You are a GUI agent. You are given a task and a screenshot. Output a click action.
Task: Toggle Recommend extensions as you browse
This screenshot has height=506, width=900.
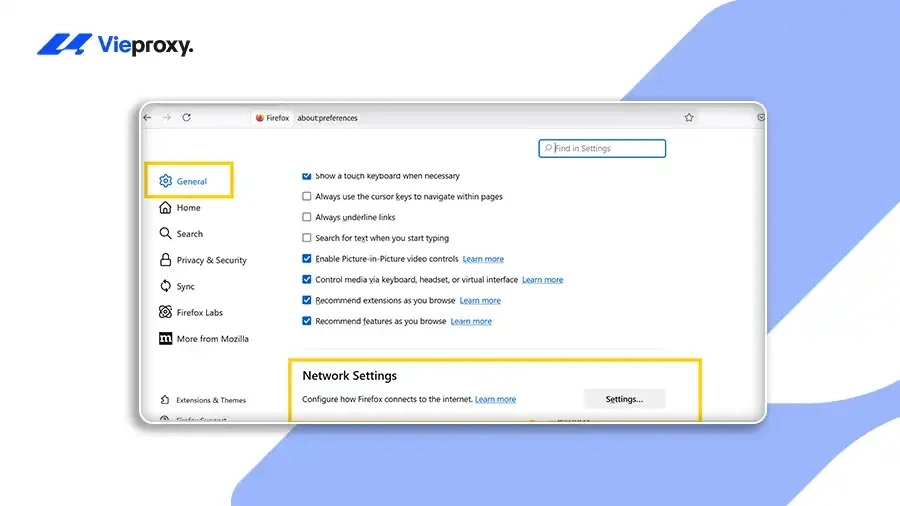pos(307,300)
